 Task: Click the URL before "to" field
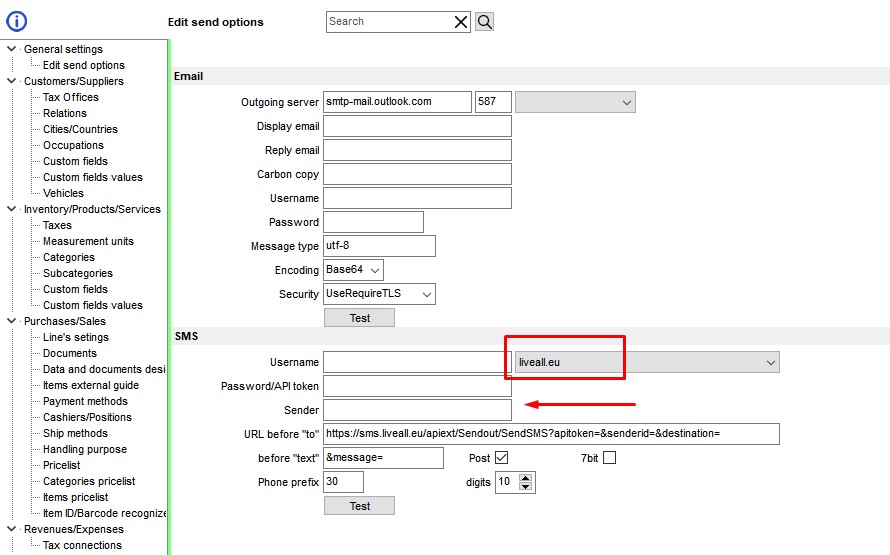pyautogui.click(x=551, y=434)
